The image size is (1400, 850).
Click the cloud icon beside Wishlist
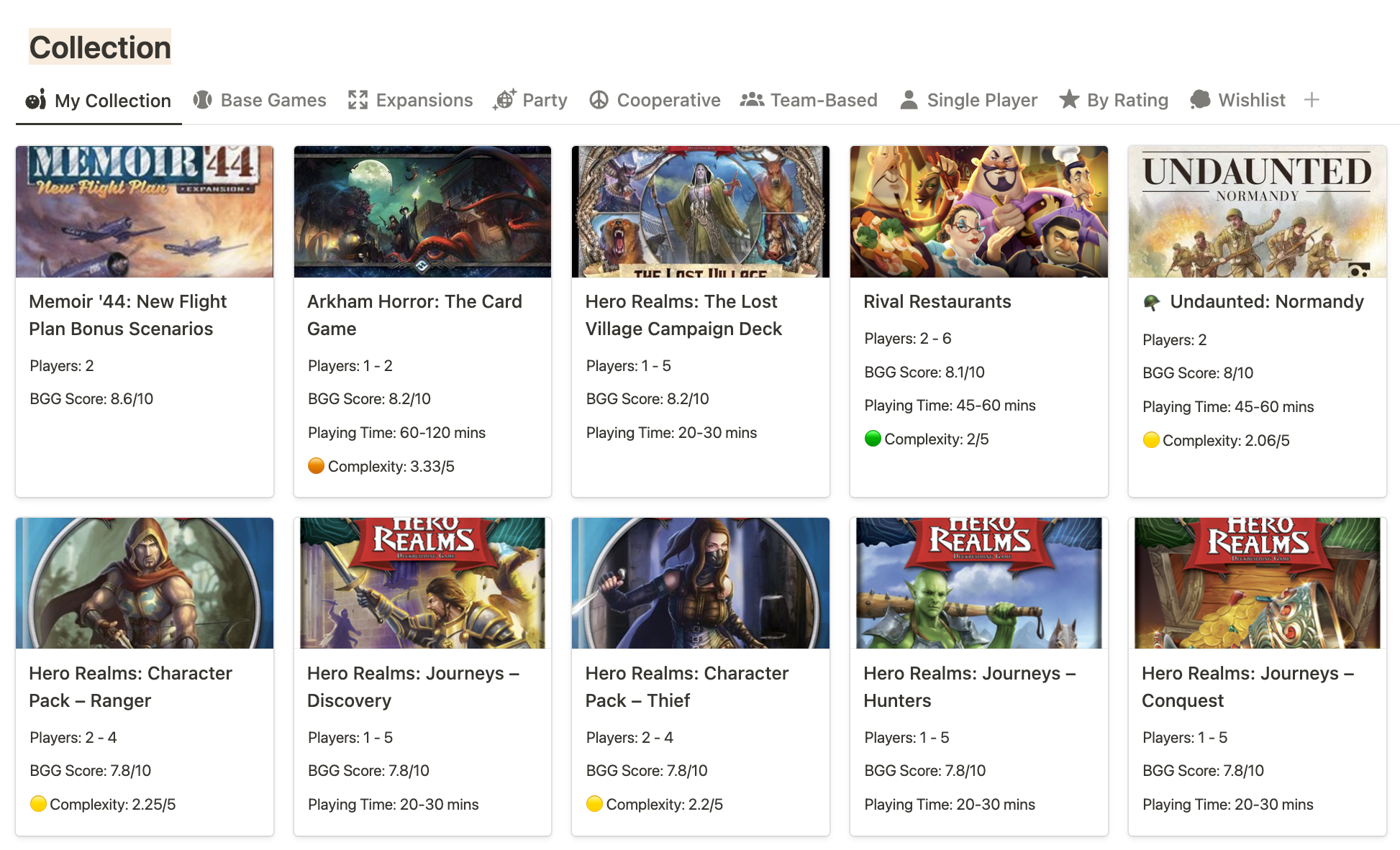click(1200, 100)
